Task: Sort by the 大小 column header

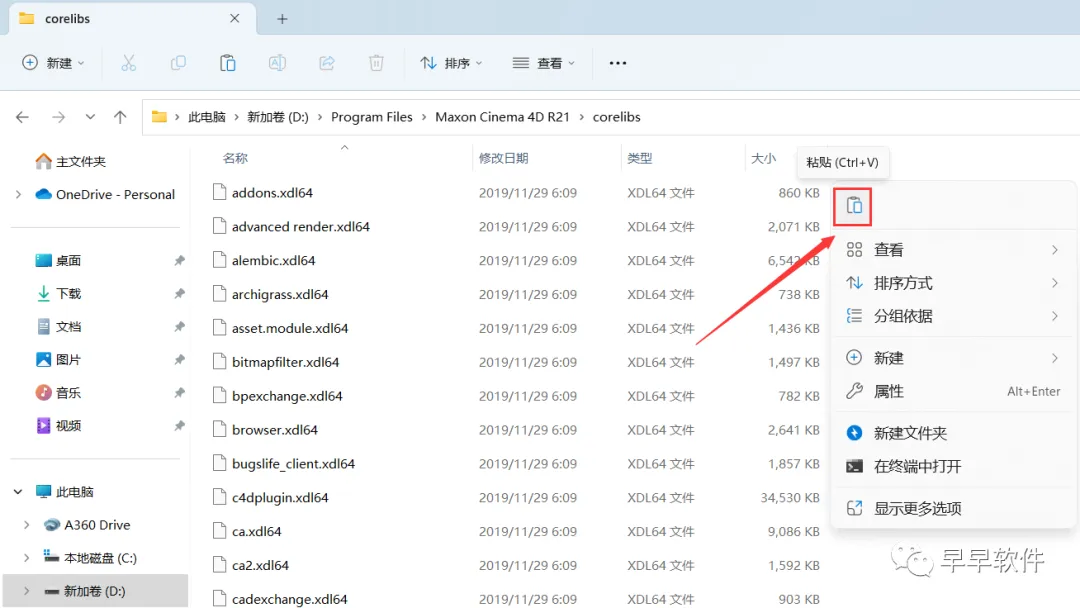Action: (763, 158)
